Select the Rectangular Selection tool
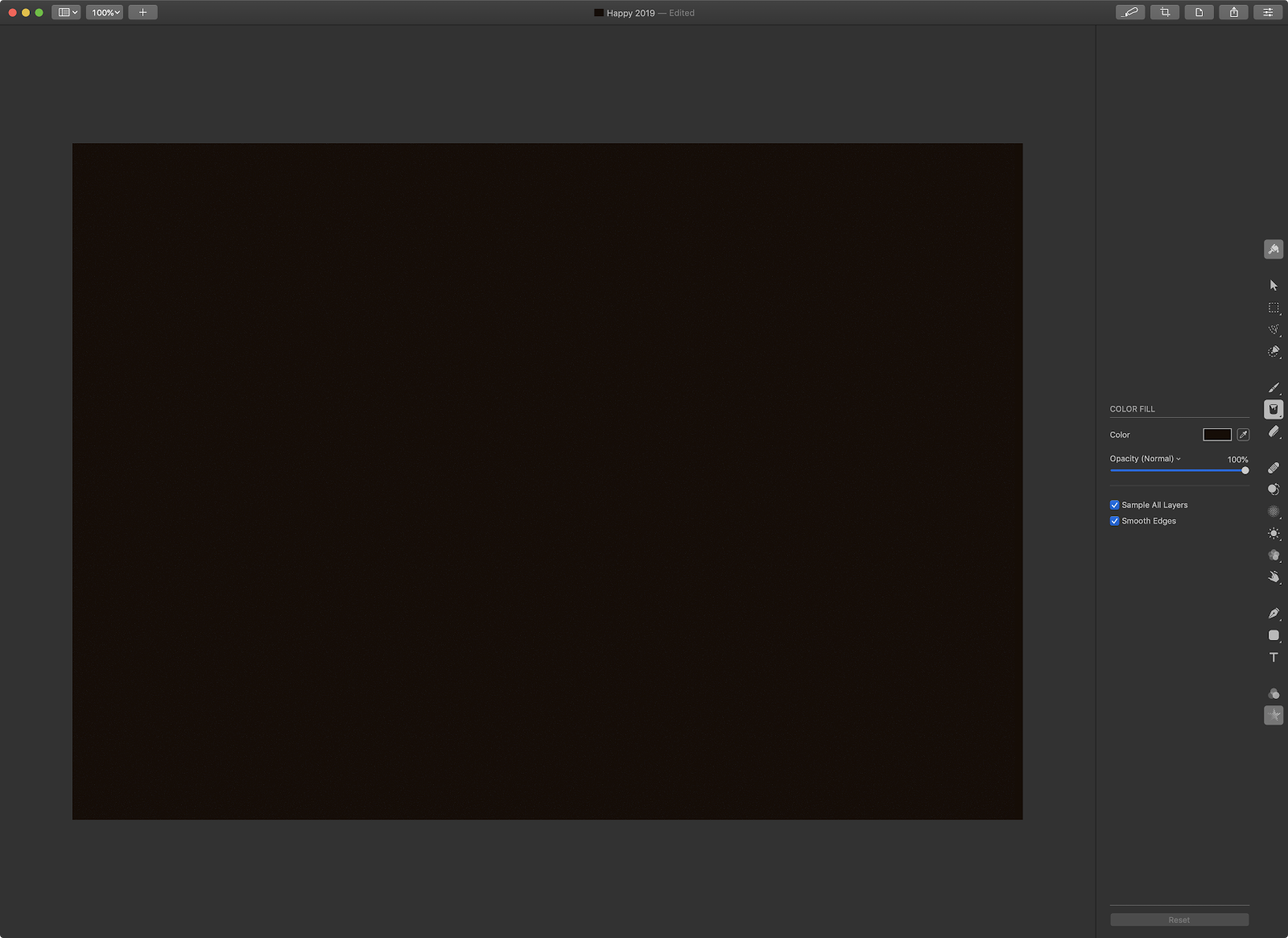Viewport: 1288px width, 938px height. coord(1274,308)
